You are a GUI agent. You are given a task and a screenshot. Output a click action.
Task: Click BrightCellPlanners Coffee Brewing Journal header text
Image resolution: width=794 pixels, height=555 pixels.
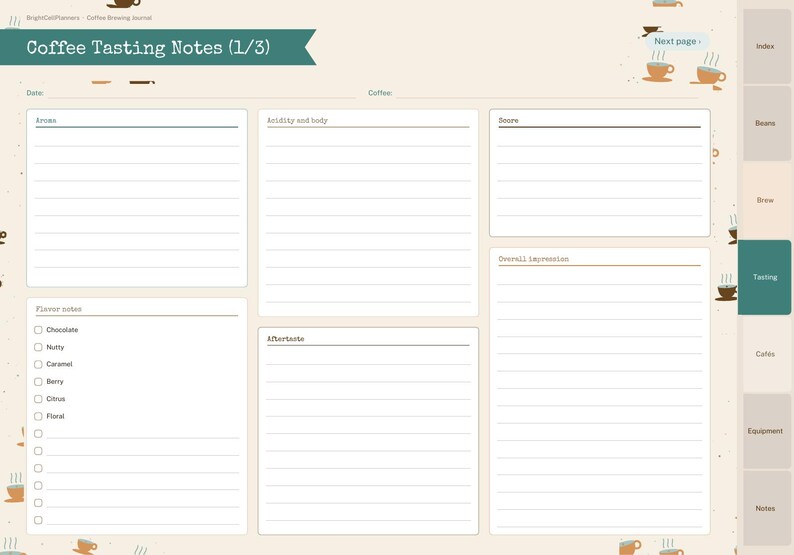[x=89, y=18]
